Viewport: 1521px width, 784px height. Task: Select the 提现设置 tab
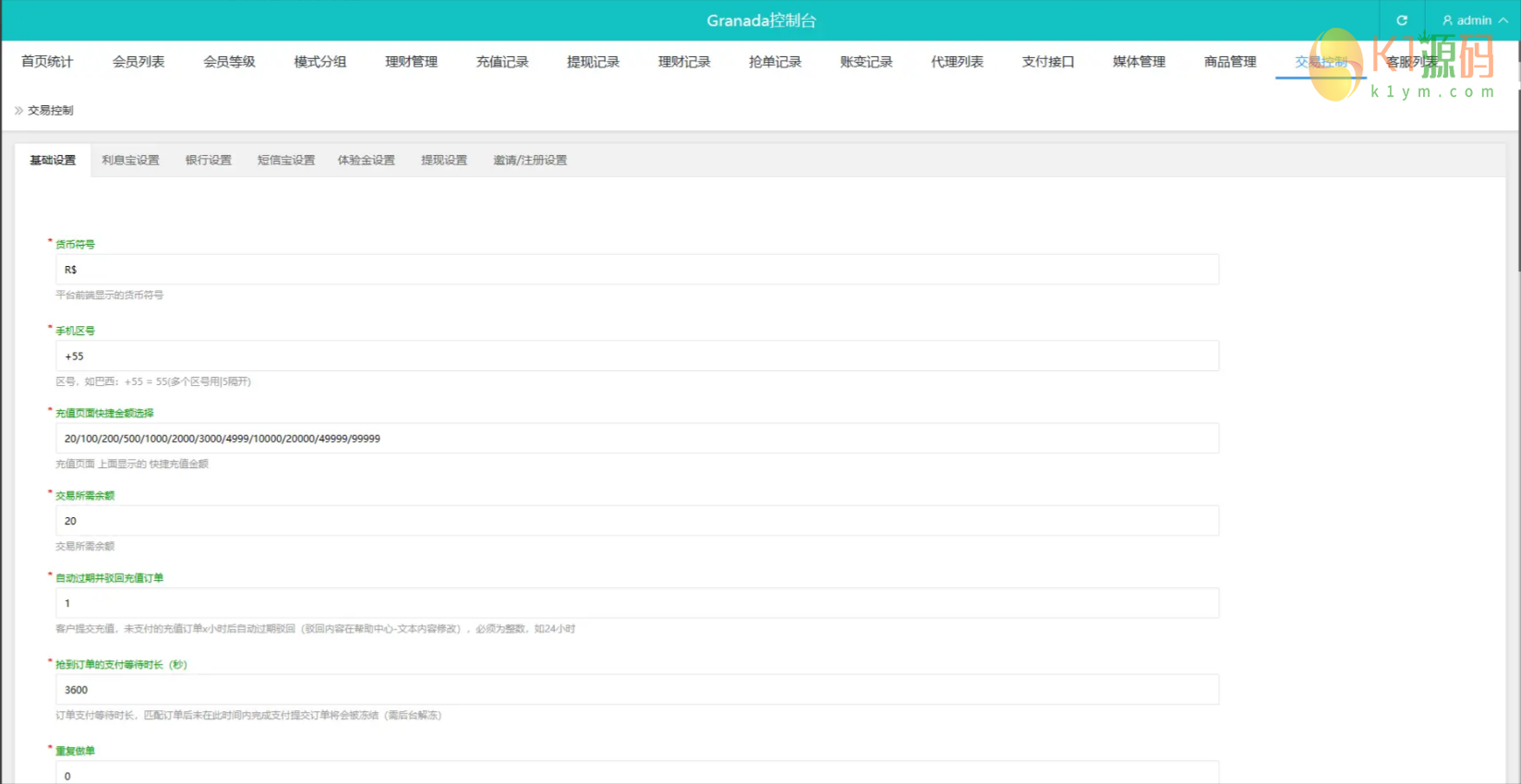pos(444,161)
